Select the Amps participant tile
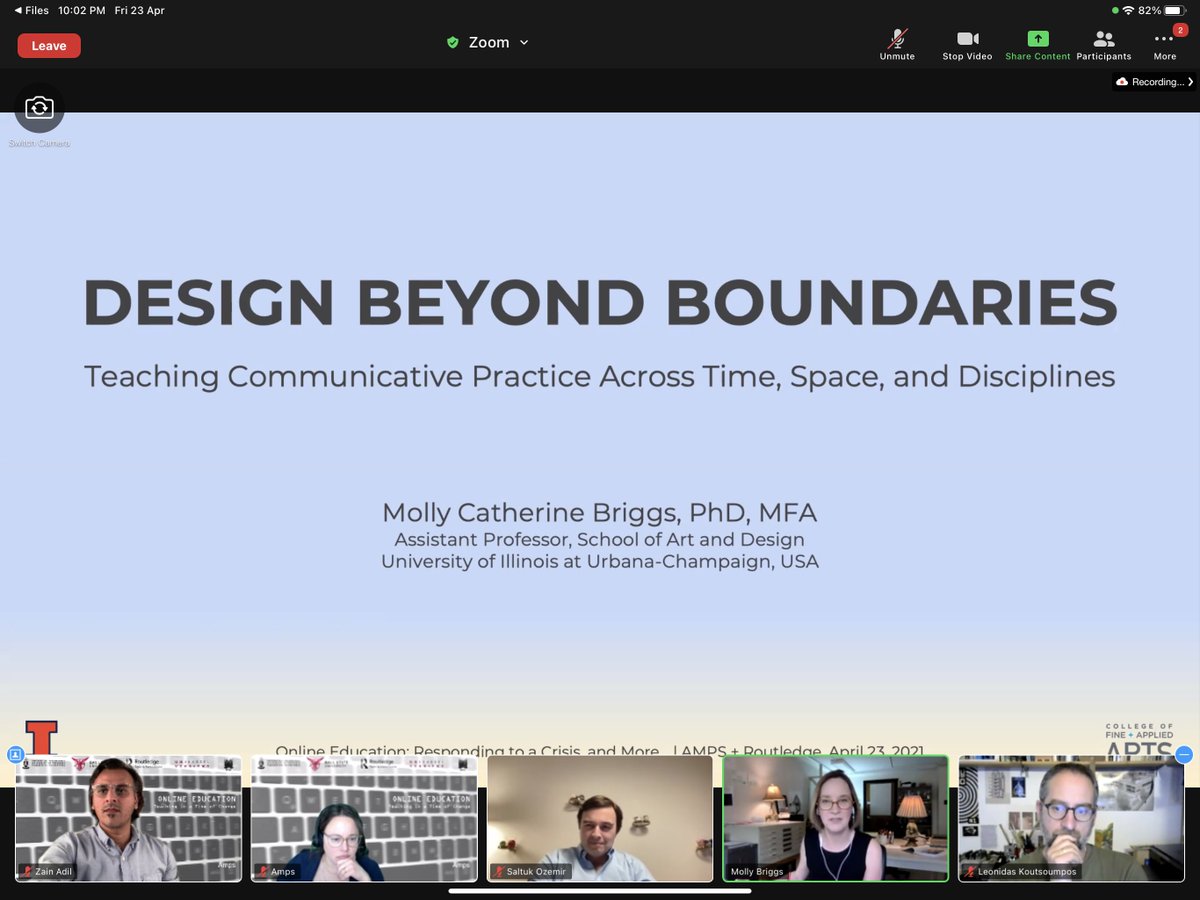The image size is (1200, 900). [x=364, y=818]
